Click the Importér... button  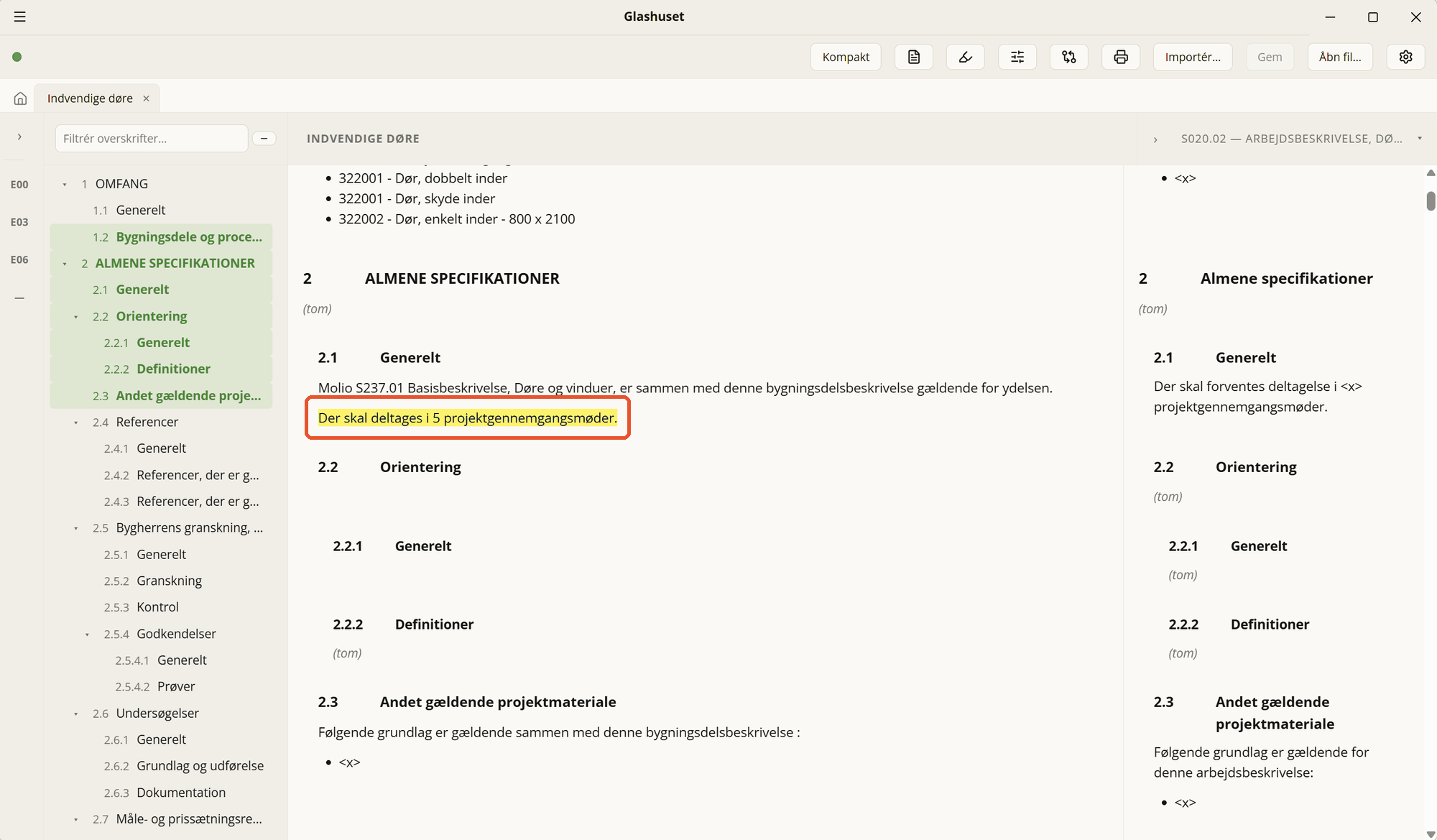click(1193, 57)
